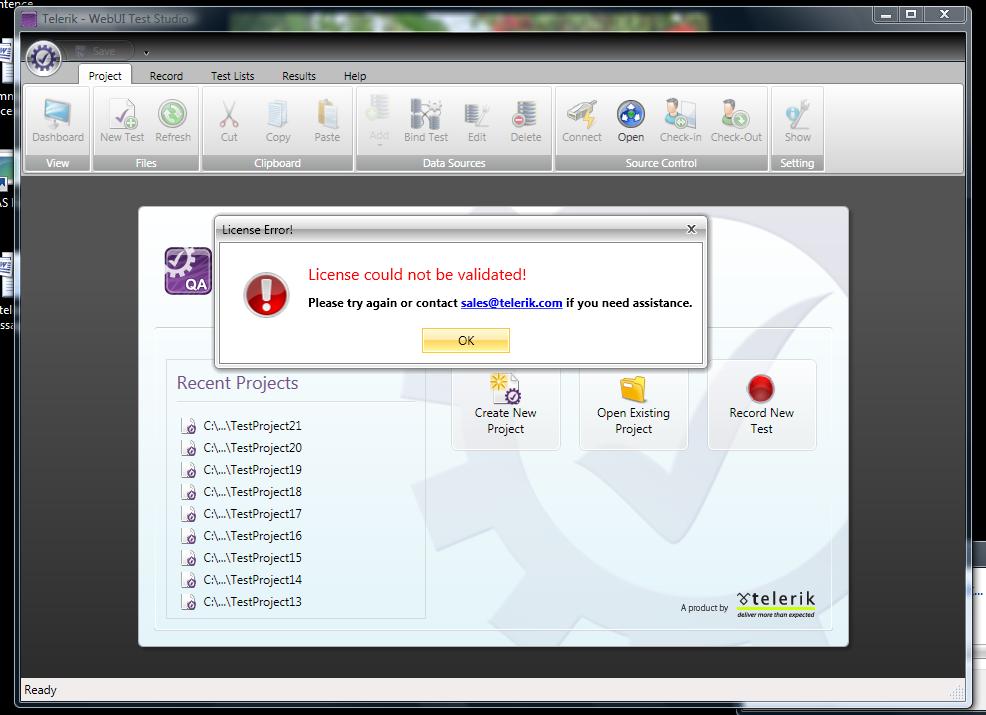Open the Test Lists ribbon tab

[x=232, y=75]
